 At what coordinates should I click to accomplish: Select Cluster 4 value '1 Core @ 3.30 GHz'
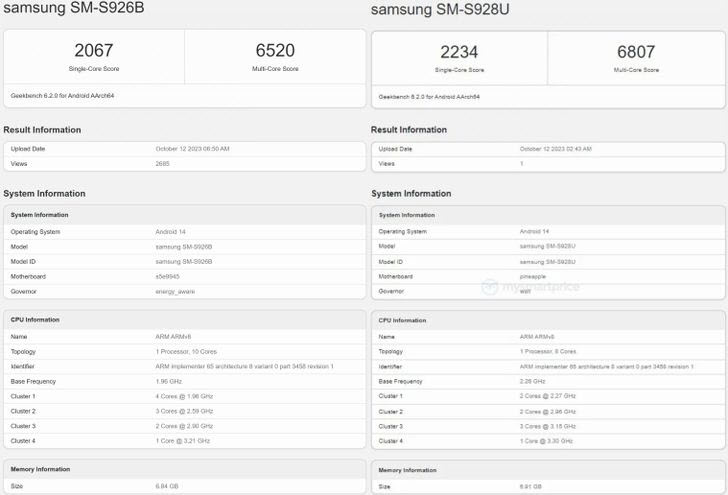click(546, 441)
